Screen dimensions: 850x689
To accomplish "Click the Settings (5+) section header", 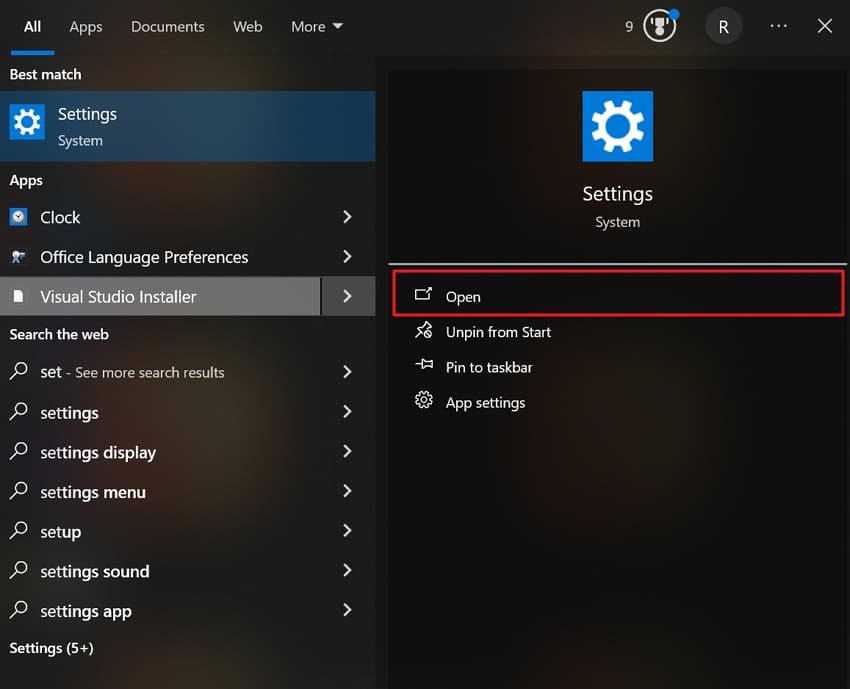I will point(51,648).
